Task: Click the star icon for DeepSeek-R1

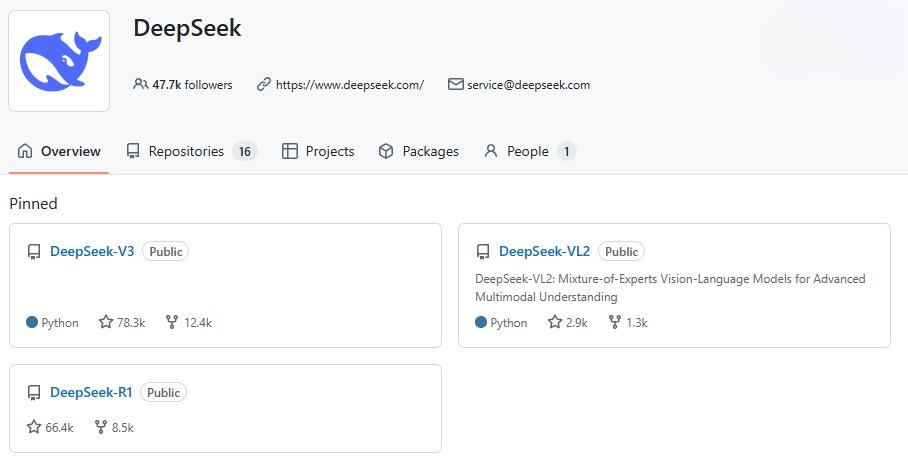Action: (34, 427)
